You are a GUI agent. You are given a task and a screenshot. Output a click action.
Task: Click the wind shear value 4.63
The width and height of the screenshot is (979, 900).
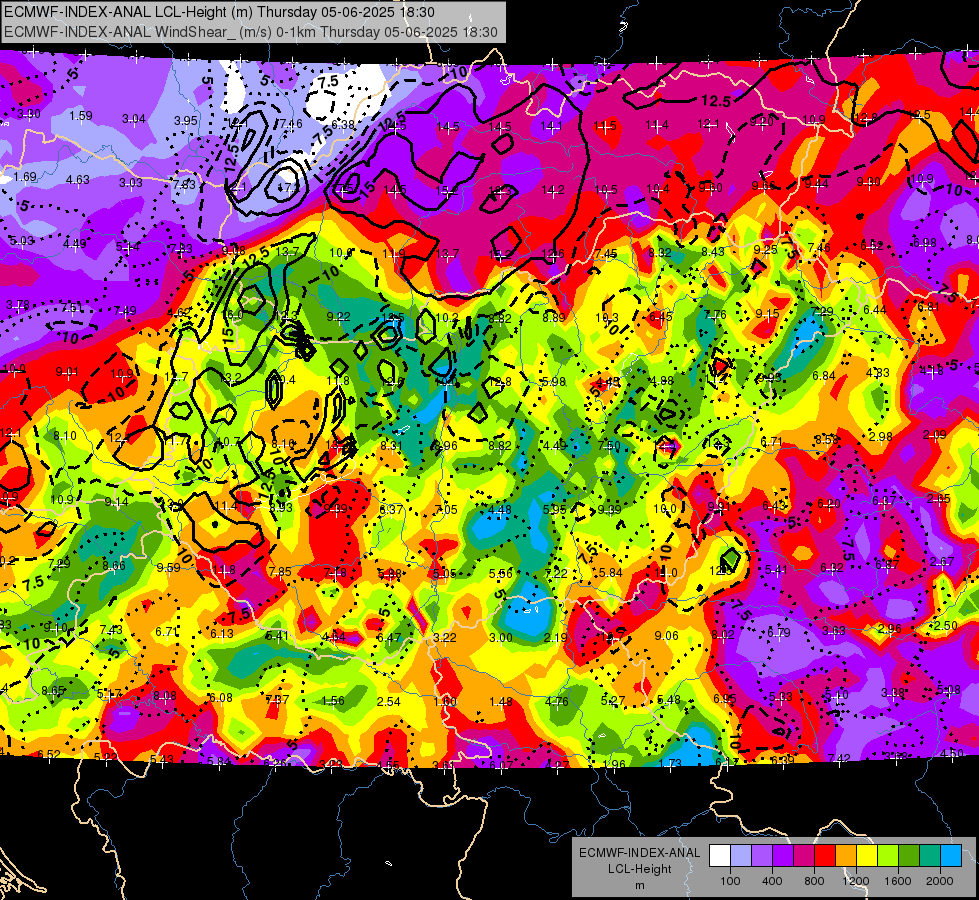tap(77, 180)
